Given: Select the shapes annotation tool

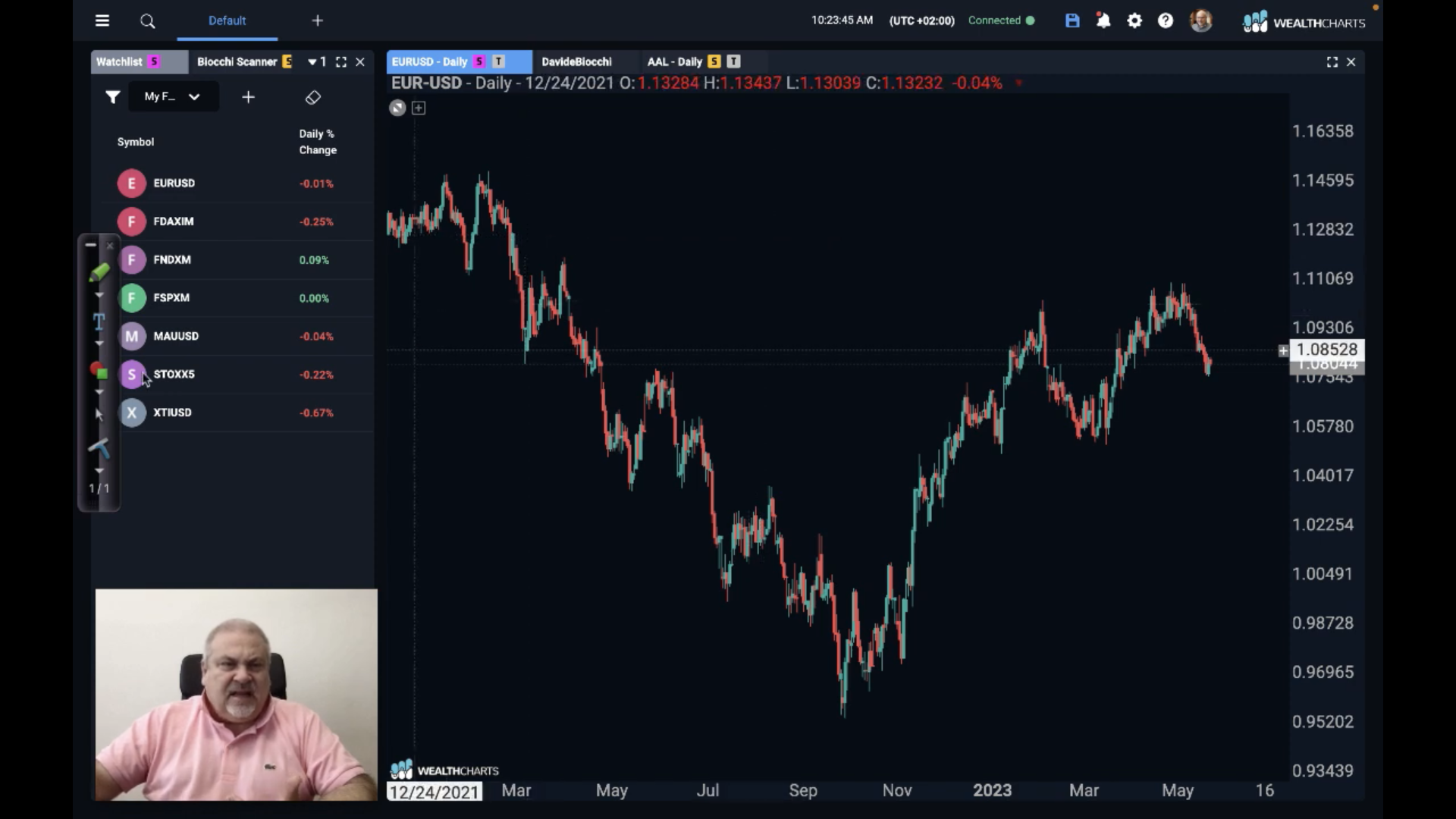Looking at the screenshot, I should [99, 371].
